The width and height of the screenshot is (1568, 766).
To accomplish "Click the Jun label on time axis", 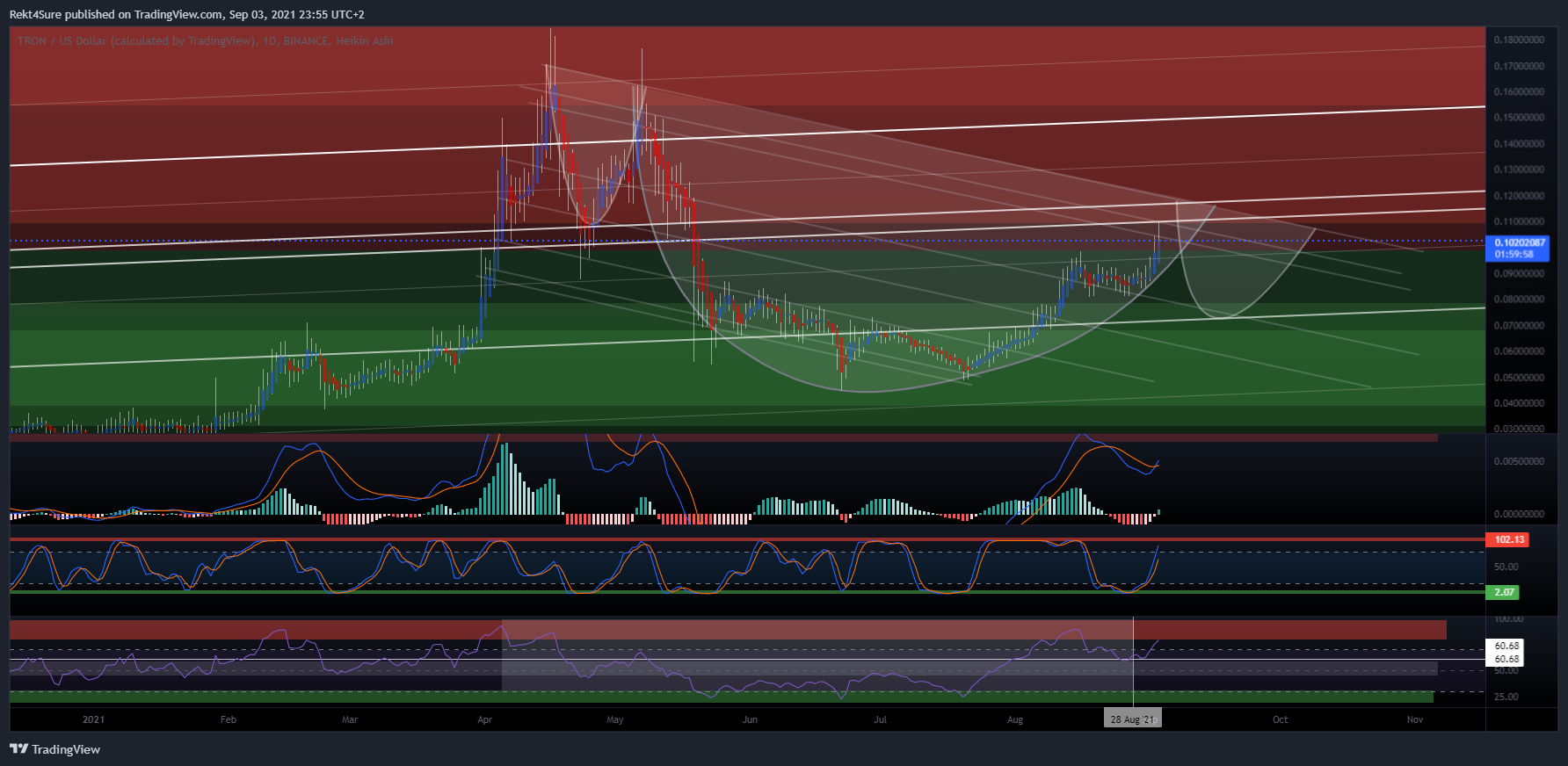I will click(750, 719).
